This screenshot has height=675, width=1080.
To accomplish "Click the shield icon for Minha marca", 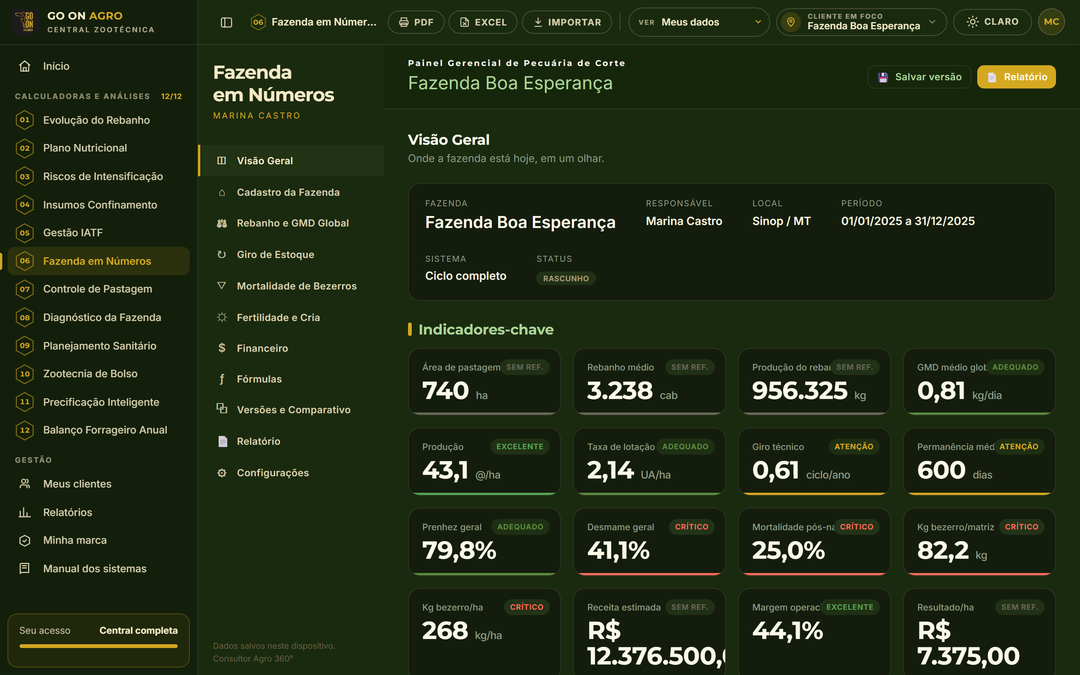I will 25,541.
